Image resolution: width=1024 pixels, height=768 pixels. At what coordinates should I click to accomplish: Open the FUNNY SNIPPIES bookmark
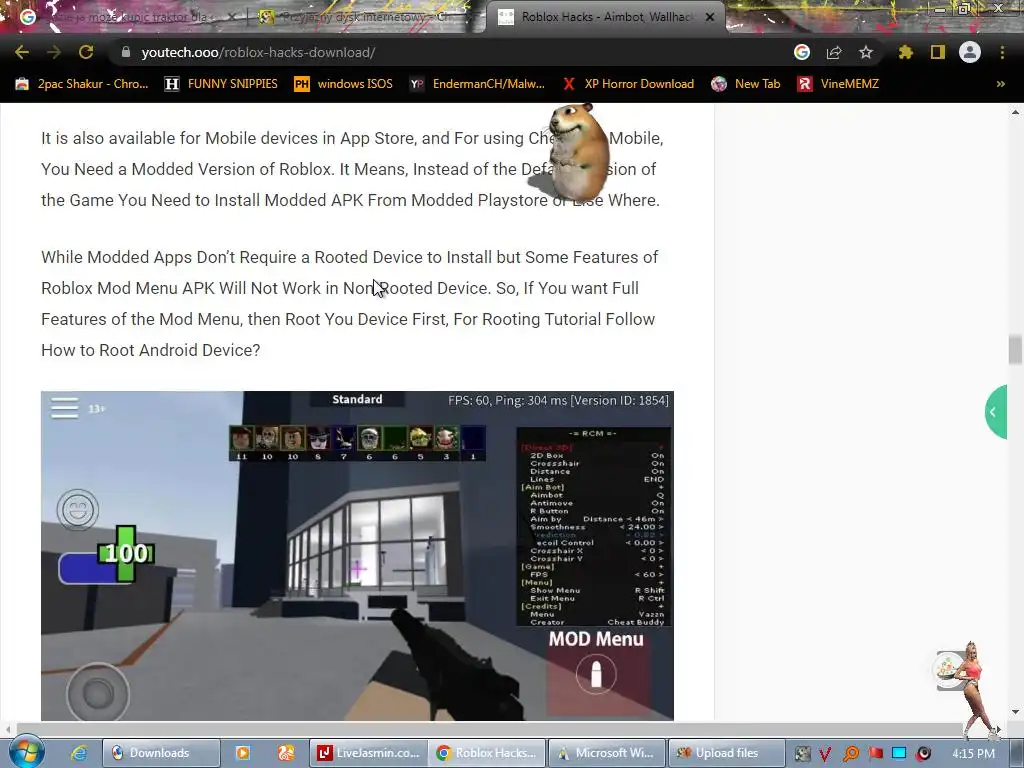pos(221,84)
